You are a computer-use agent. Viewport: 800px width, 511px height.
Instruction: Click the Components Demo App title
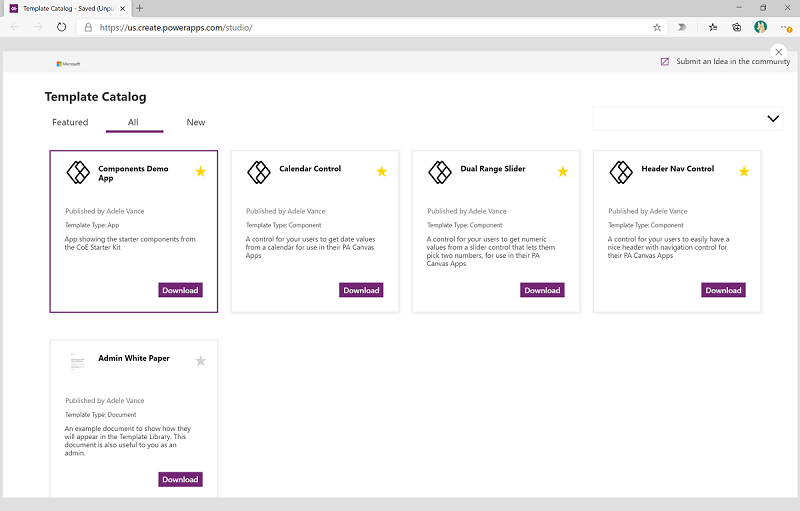pyautogui.click(x=133, y=173)
